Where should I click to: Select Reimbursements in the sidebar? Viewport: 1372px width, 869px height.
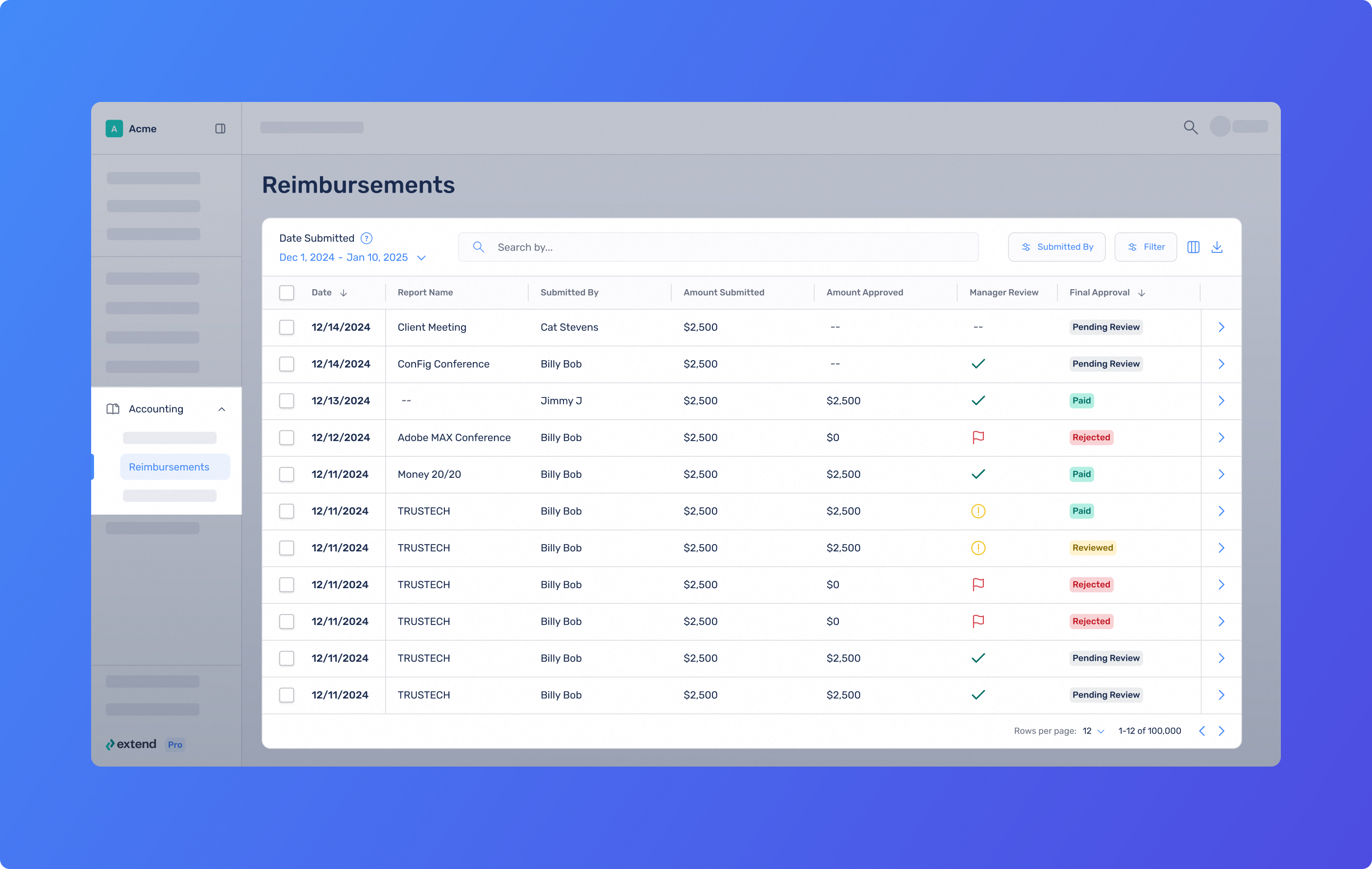169,467
